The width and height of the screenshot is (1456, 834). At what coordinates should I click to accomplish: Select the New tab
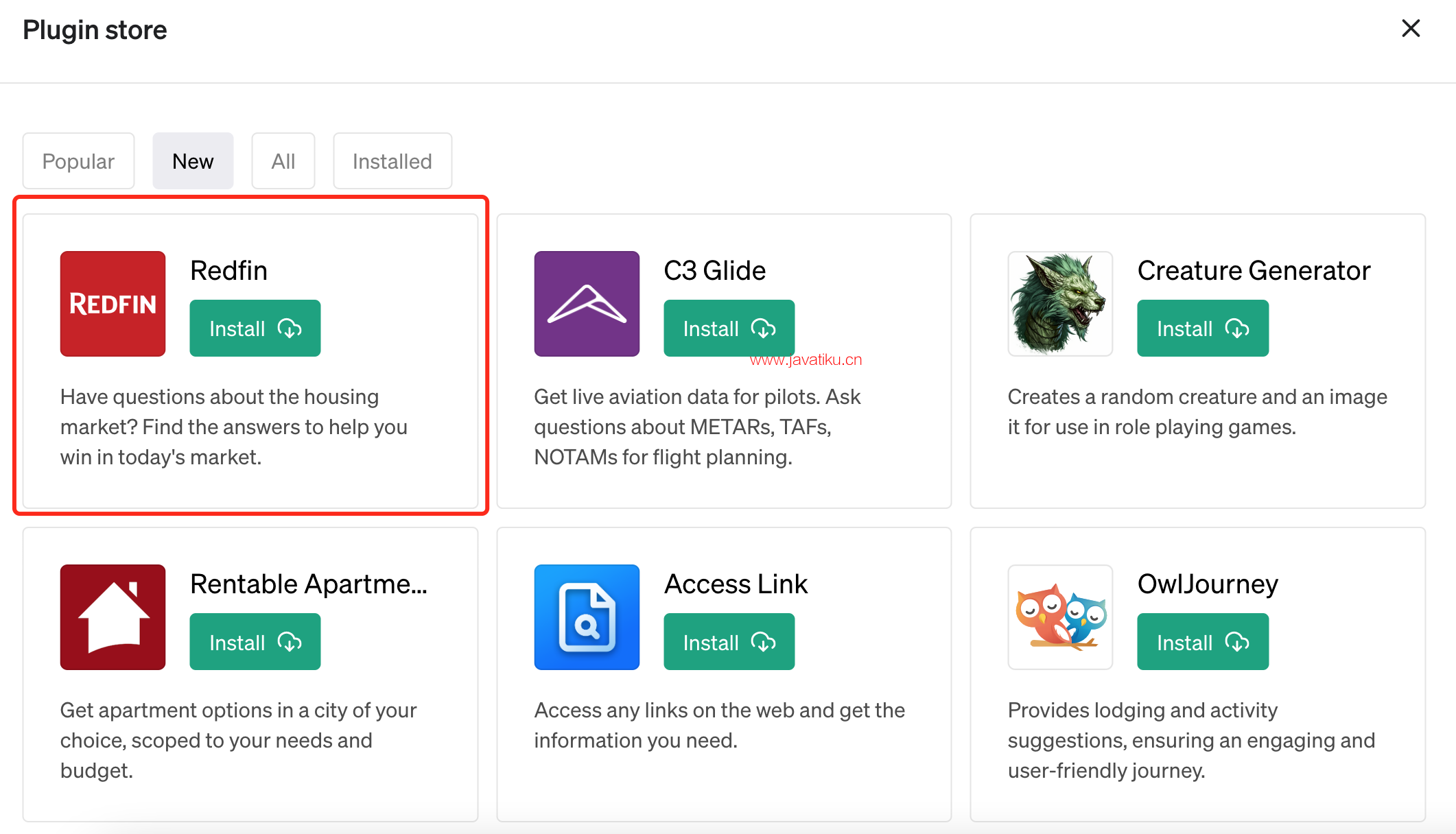(x=193, y=160)
